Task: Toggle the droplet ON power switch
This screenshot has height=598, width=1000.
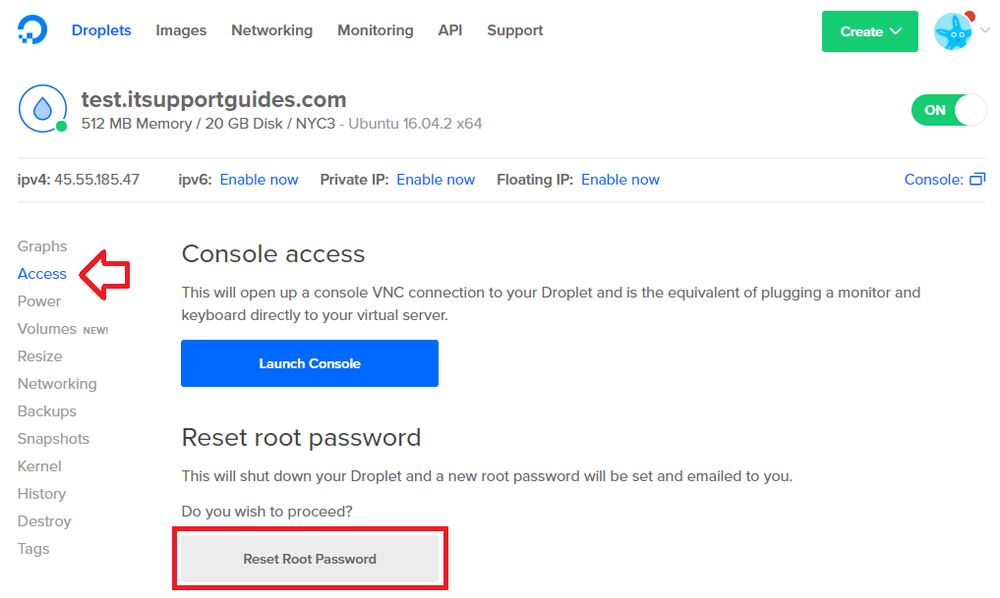Action: (948, 110)
